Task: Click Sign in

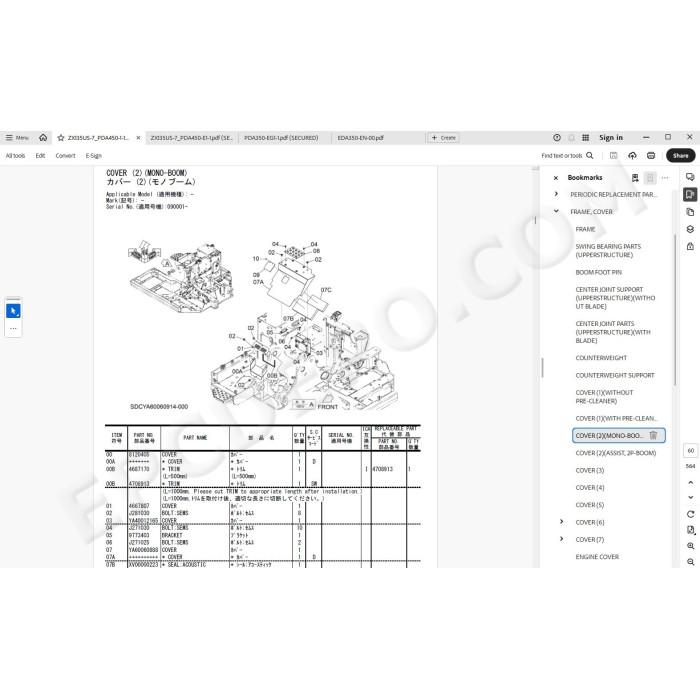Action: click(x=611, y=138)
